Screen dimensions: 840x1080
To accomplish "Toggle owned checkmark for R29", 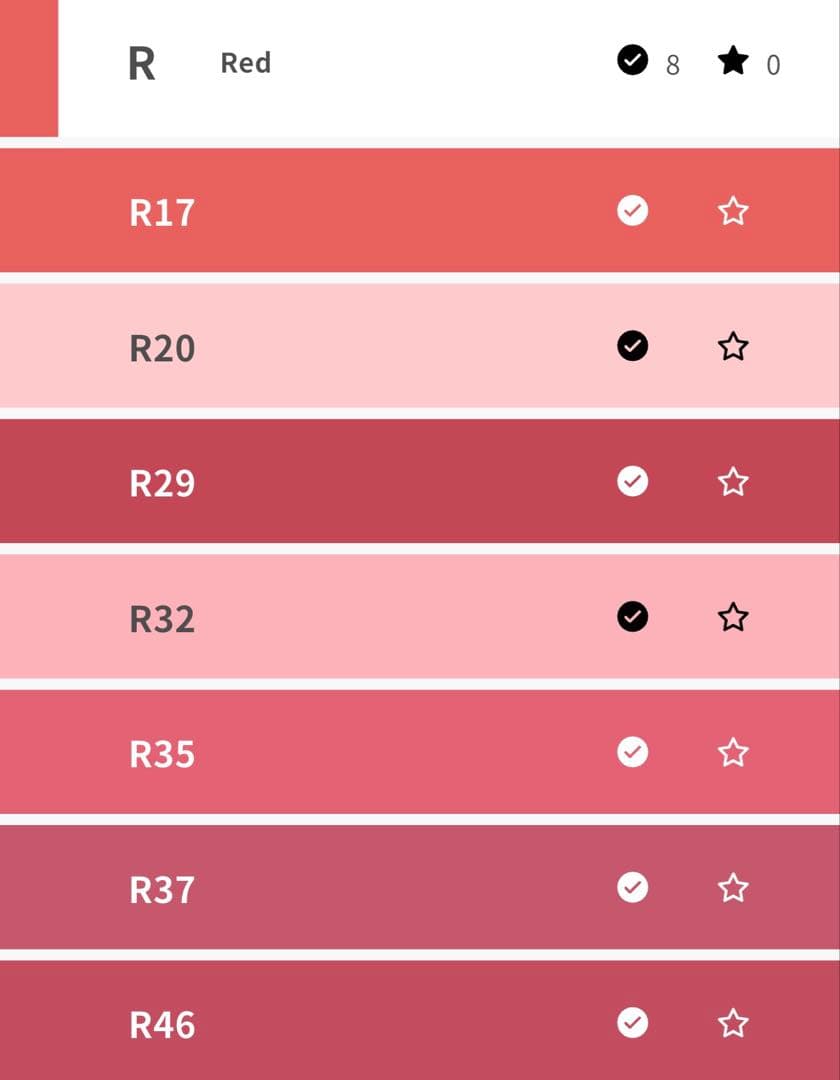I will click(632, 481).
